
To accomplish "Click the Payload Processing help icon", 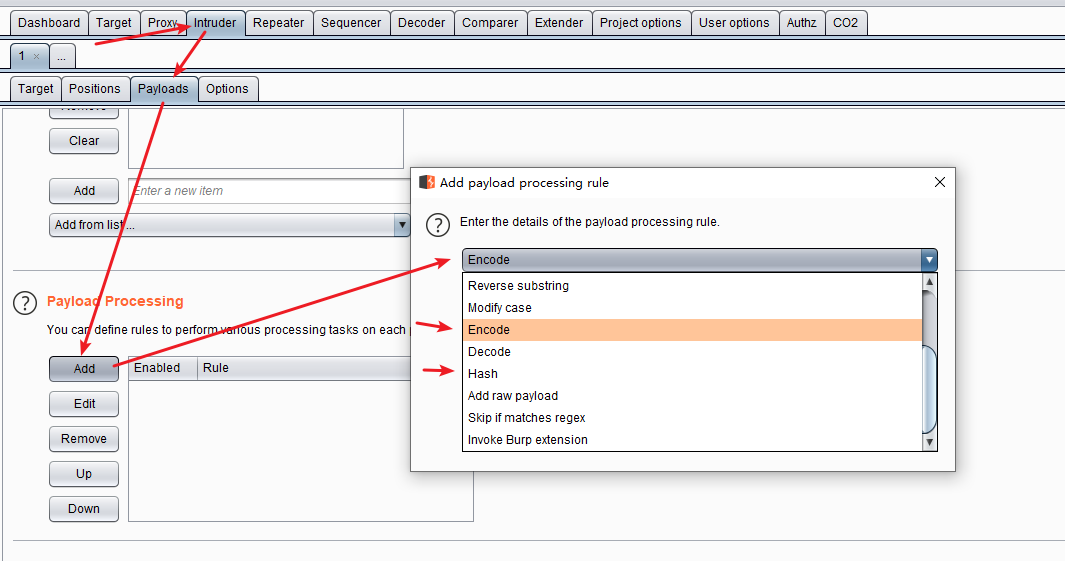I will [25, 303].
